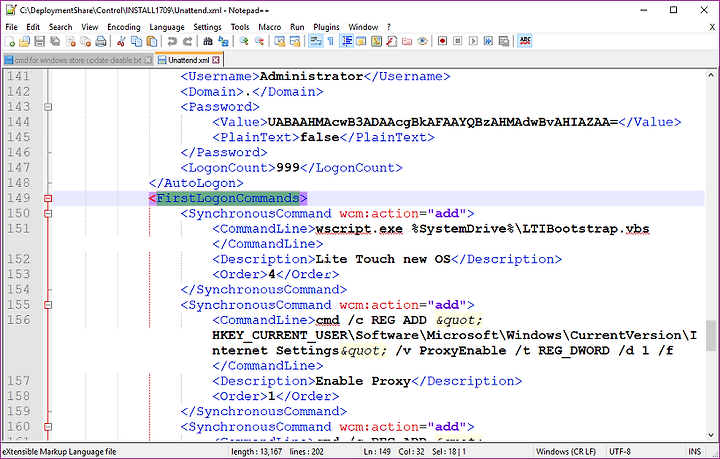This screenshot has height=459, width=720.
Task: Save current recorded macro icon
Action: pos(504,41)
